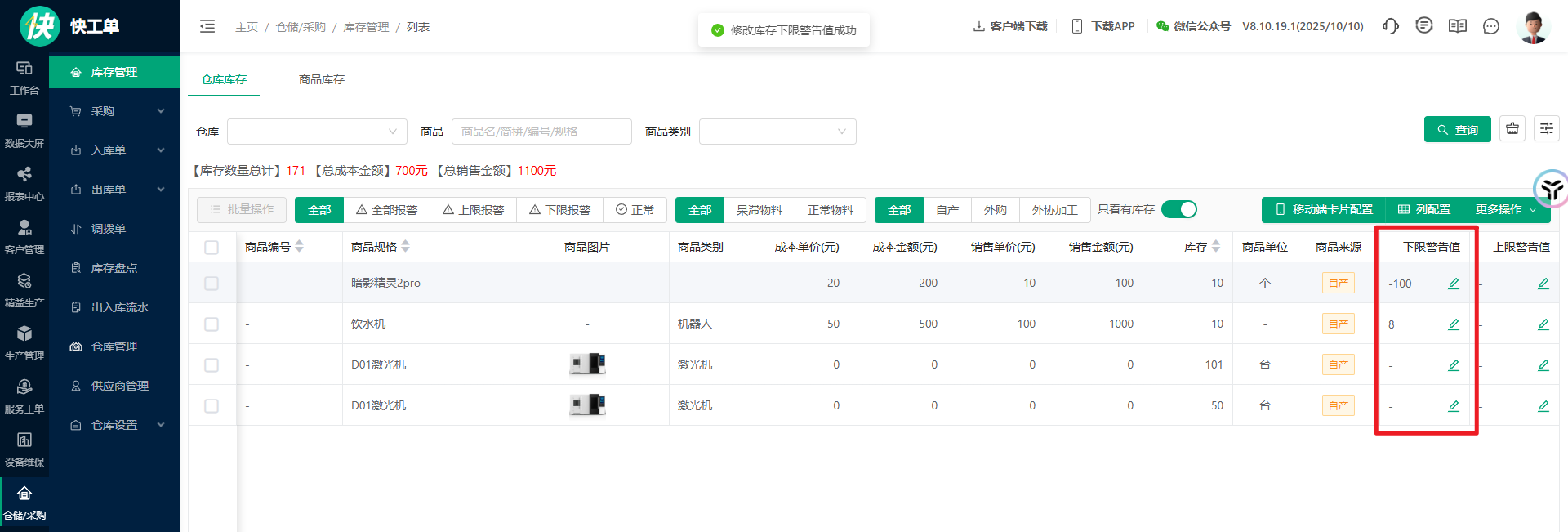Sort the table by 库存 column

(1215, 247)
